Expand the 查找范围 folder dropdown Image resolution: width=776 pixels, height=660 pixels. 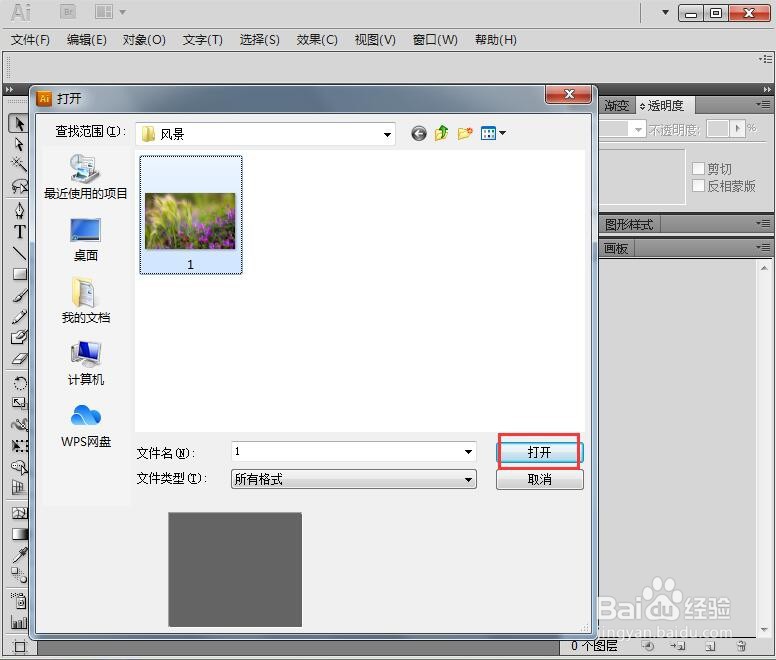pyautogui.click(x=387, y=134)
